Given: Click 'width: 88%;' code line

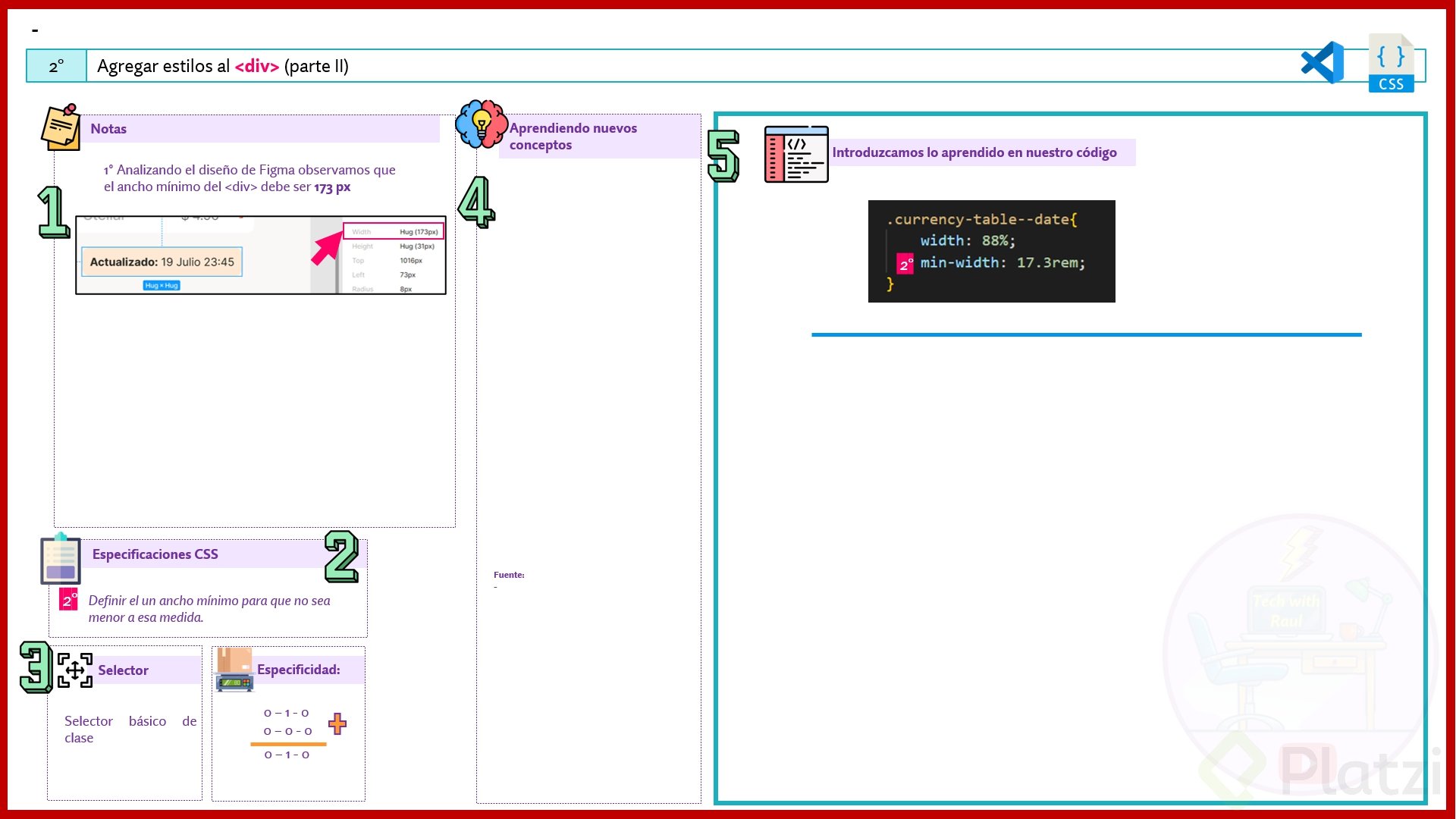Looking at the screenshot, I should [x=968, y=240].
